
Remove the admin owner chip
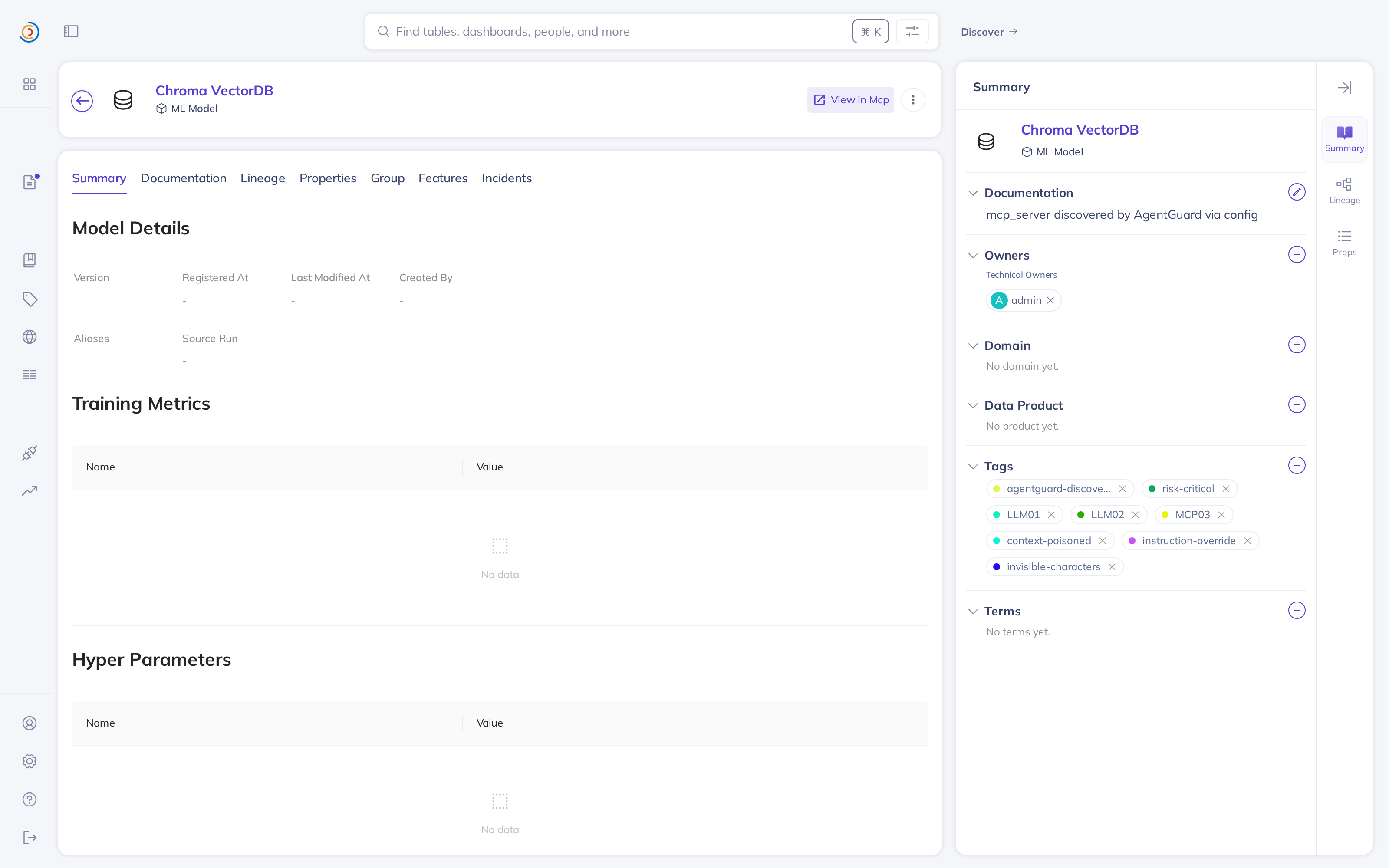tap(1050, 300)
